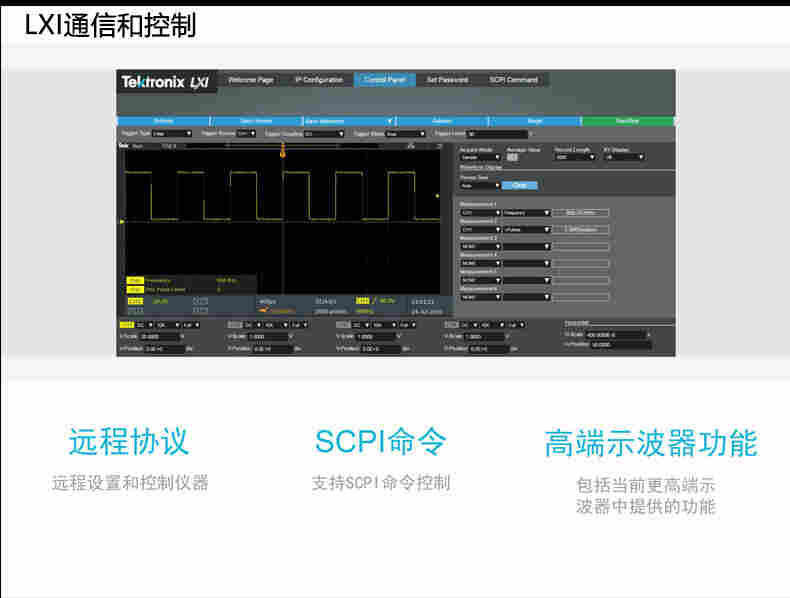The width and height of the screenshot is (790, 598).
Task: Go to the SCPI Command tab
Action: (x=513, y=80)
